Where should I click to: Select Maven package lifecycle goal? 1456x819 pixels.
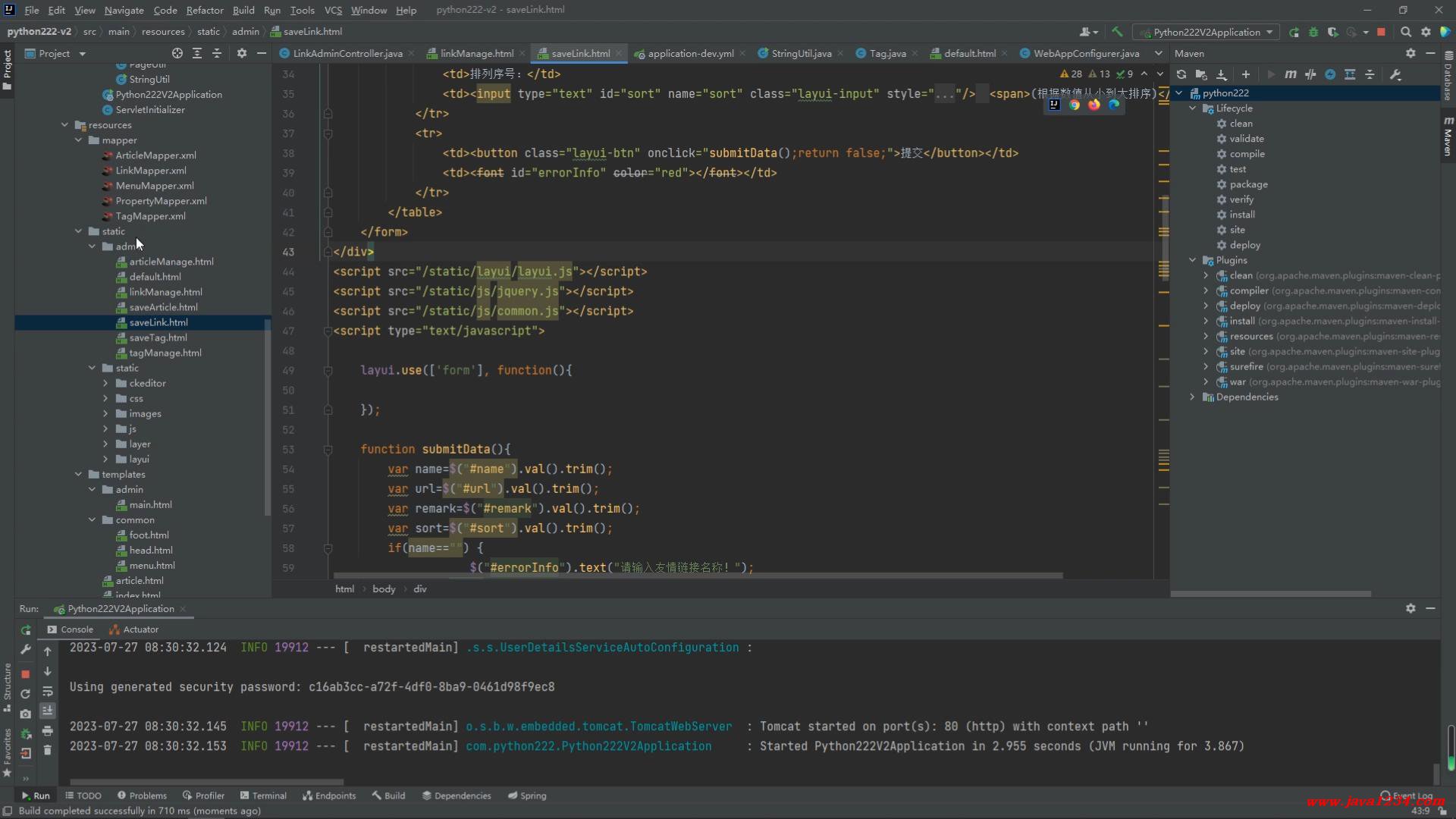tap(1248, 184)
